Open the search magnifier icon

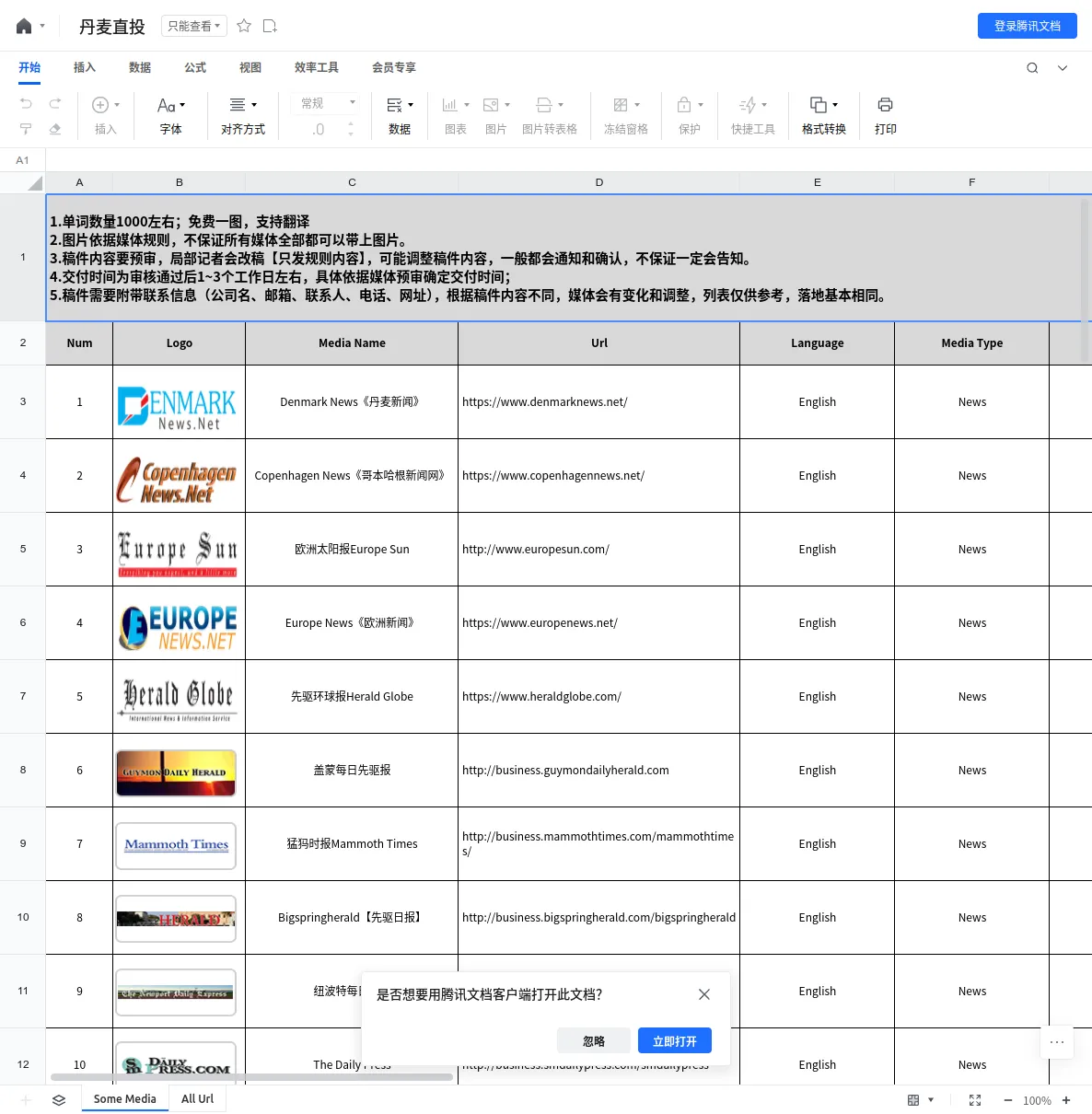click(x=1032, y=68)
